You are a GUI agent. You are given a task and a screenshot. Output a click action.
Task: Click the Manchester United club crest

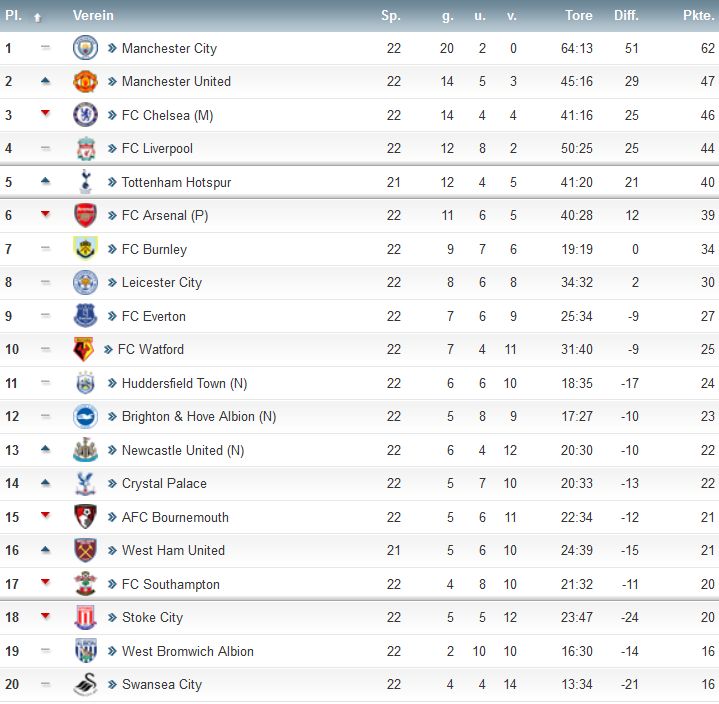coord(85,82)
